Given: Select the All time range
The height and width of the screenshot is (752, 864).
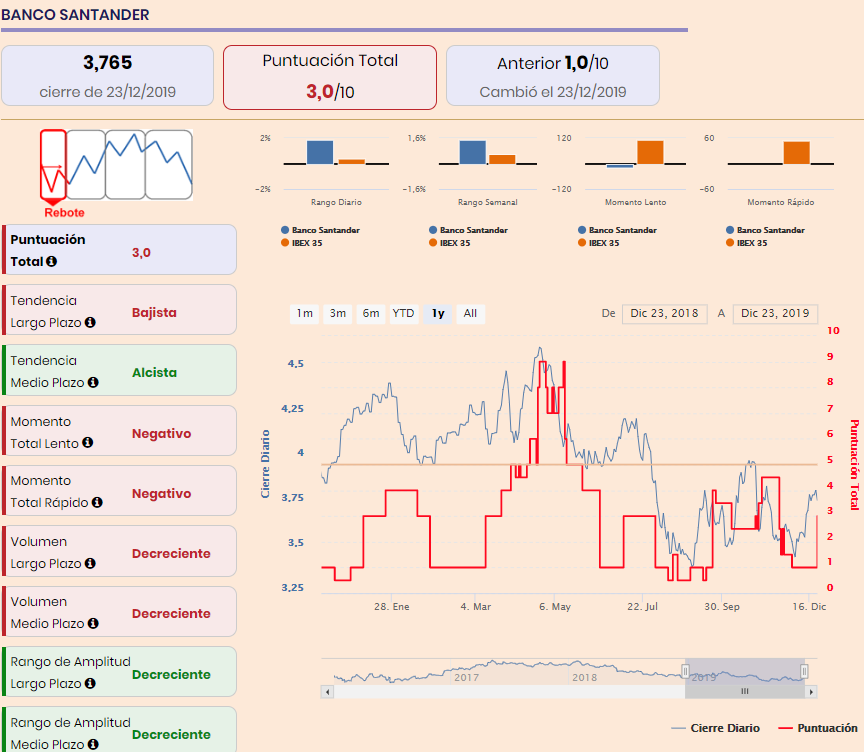Looking at the screenshot, I should click(470, 313).
